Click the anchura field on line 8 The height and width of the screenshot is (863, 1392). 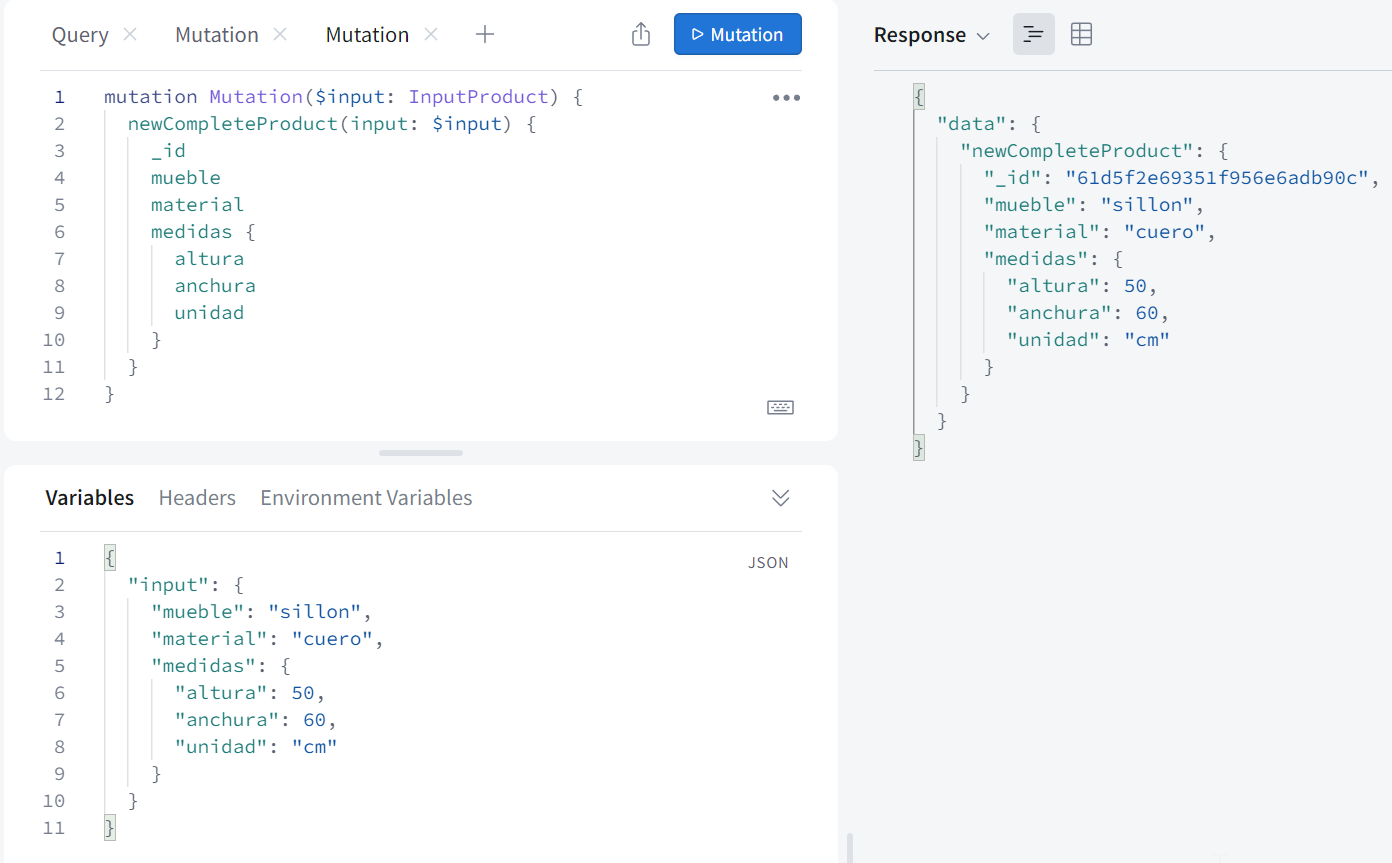tap(215, 286)
